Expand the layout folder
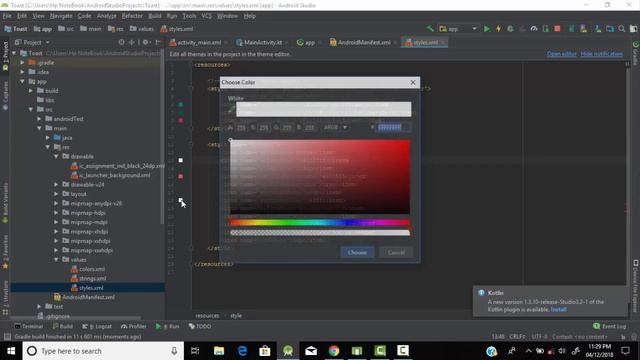 pyautogui.click(x=56, y=194)
